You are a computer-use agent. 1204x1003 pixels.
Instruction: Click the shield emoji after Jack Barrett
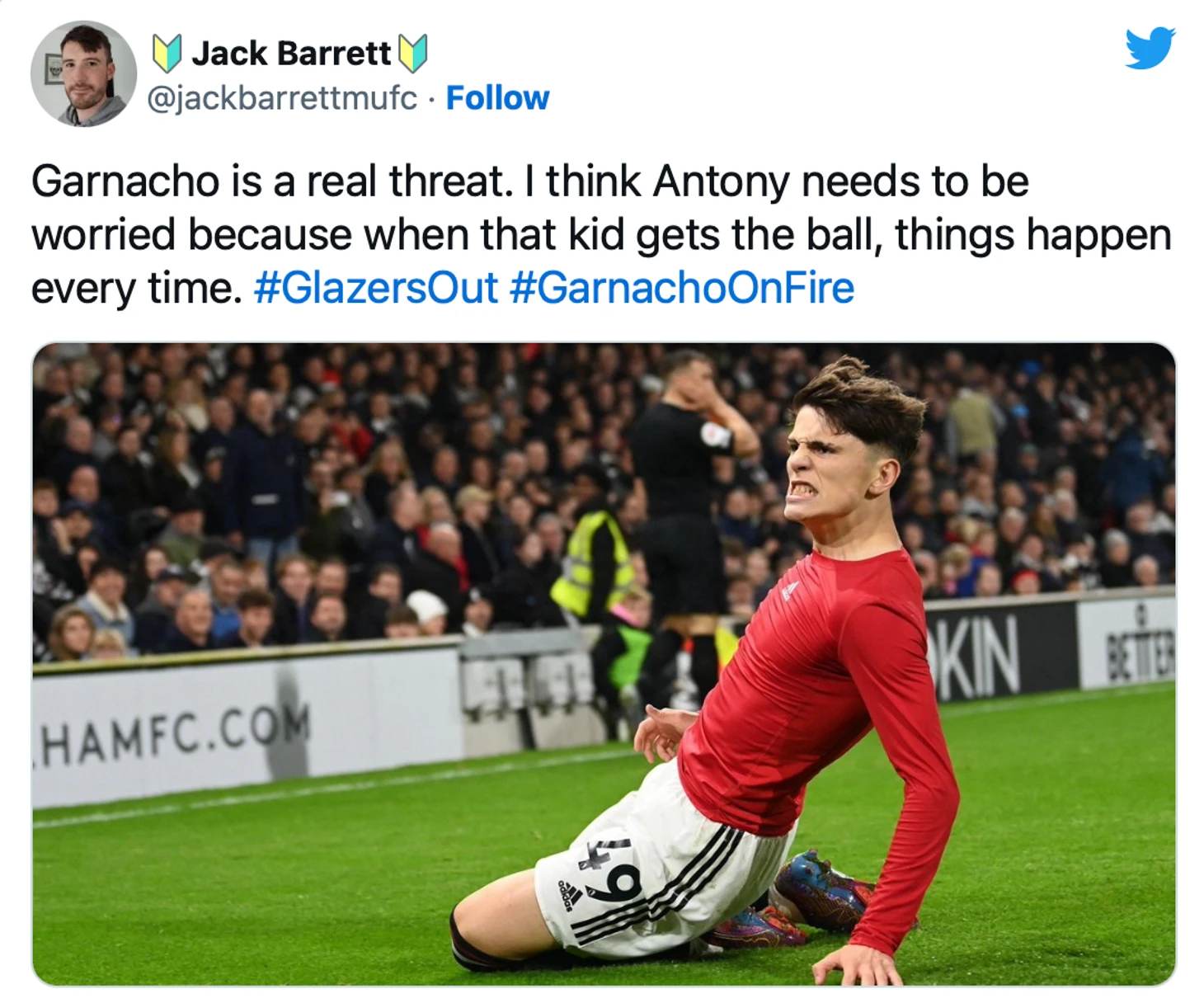[x=413, y=54]
